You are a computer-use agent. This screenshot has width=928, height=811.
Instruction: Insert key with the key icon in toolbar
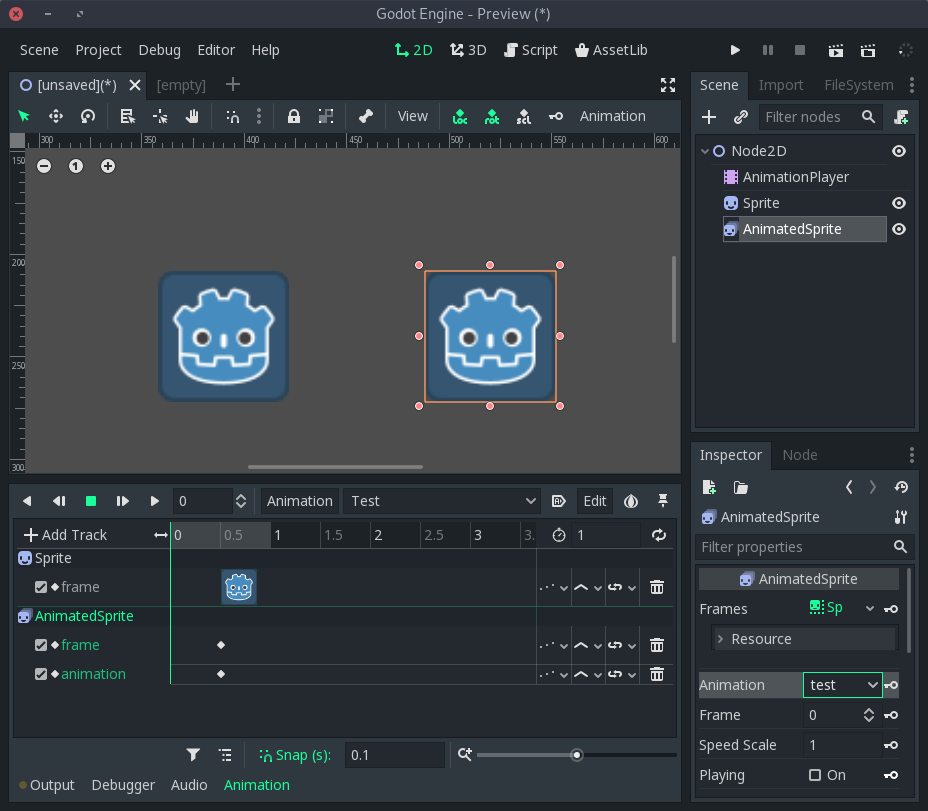[556, 116]
